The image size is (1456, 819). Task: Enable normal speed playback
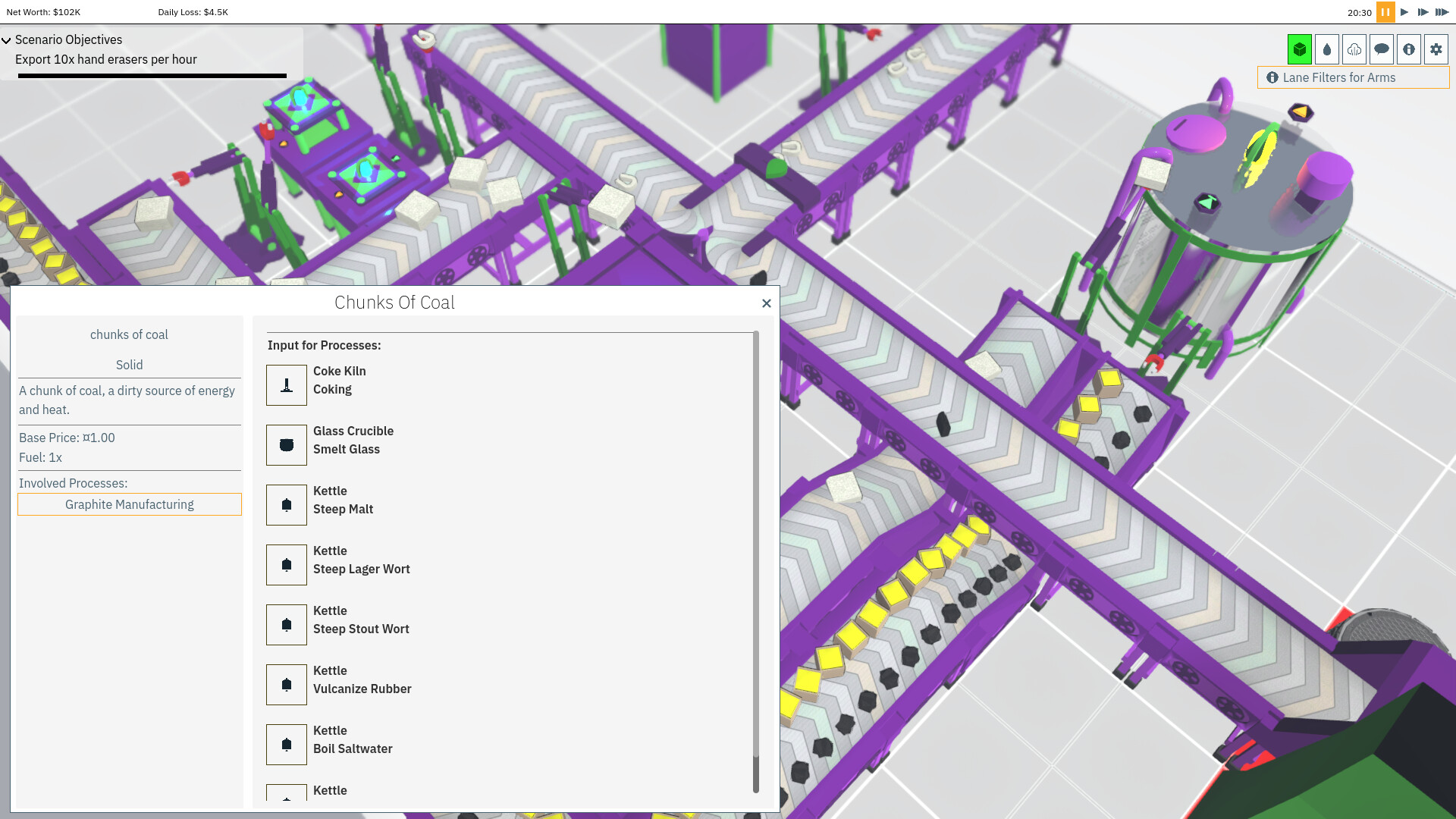click(1404, 12)
